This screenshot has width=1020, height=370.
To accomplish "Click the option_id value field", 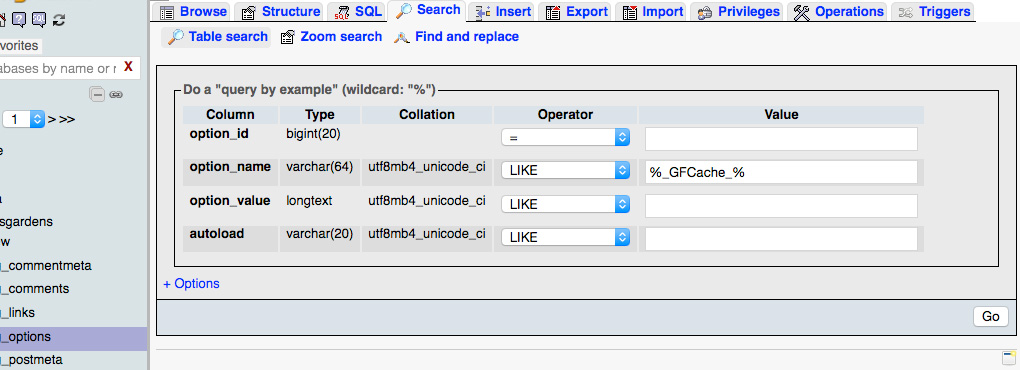I will tap(781, 139).
